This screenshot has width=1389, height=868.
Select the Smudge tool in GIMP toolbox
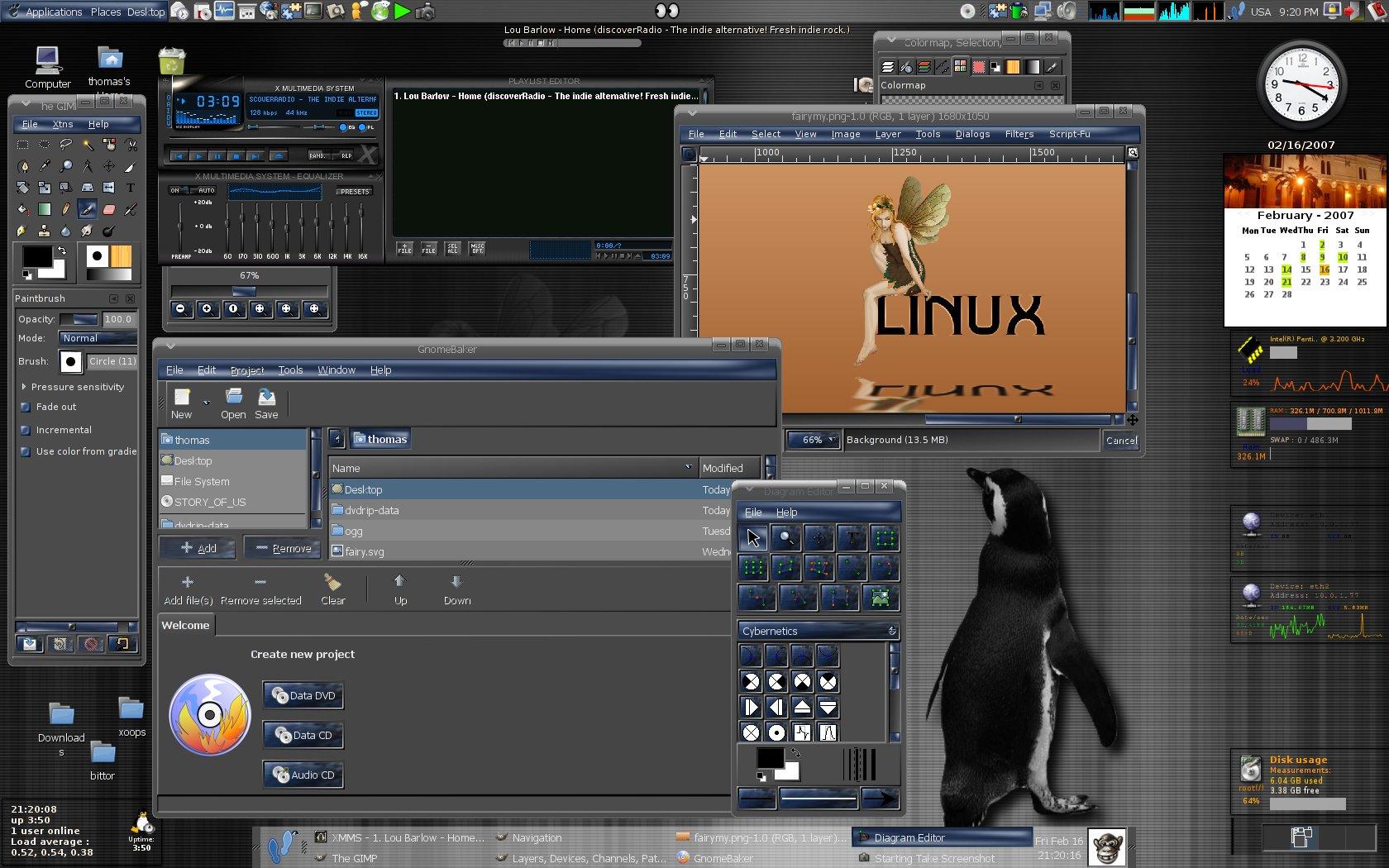coord(88,231)
